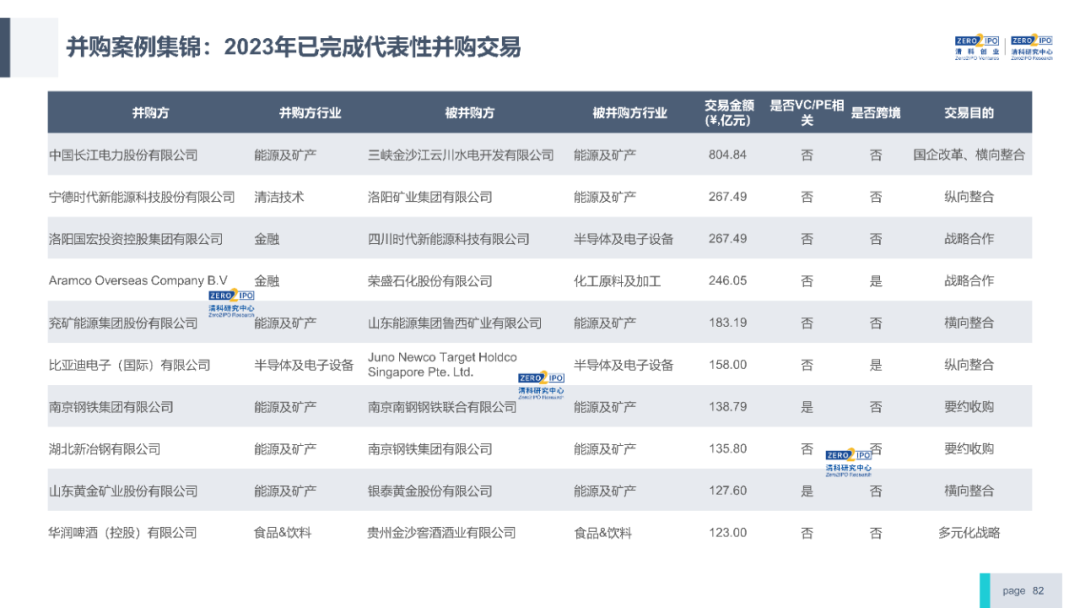
Task: Click the 多元化战略 purpose cell
Action: tap(968, 533)
